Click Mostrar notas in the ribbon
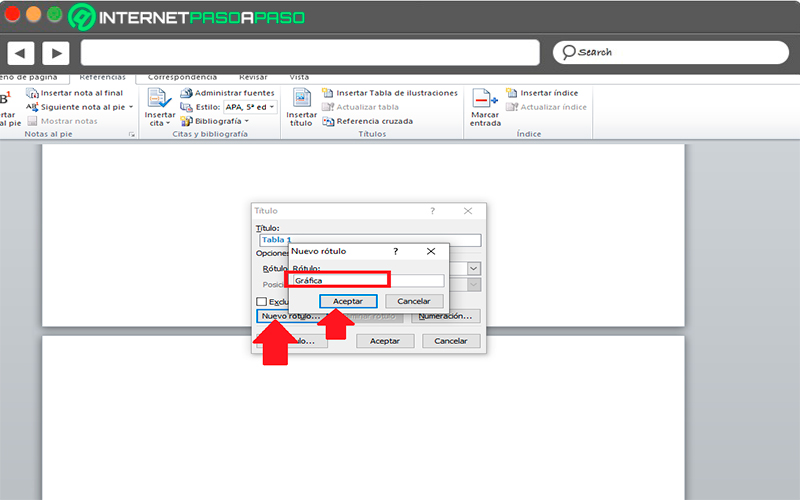 (62, 121)
